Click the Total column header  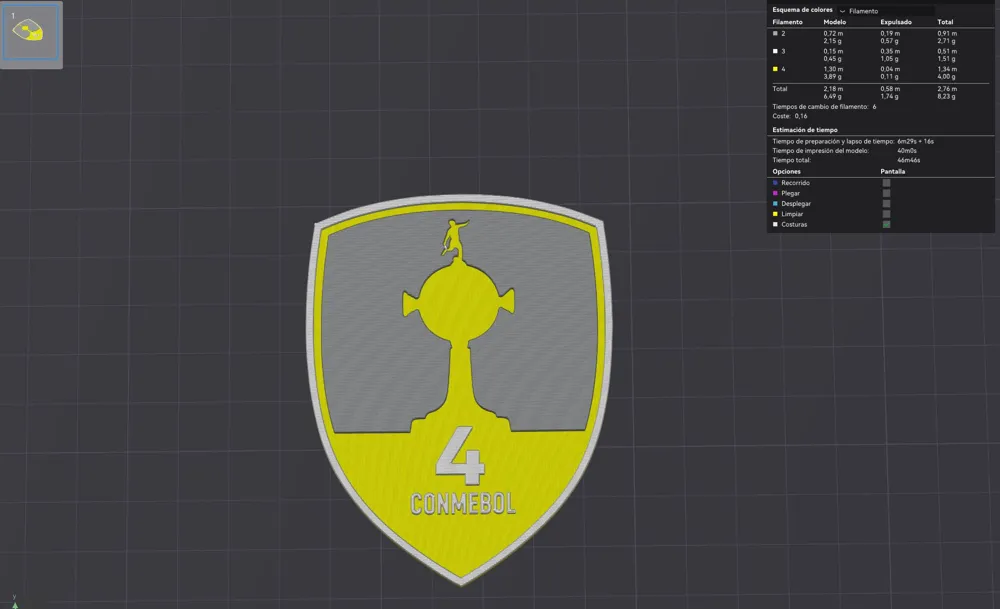(945, 22)
